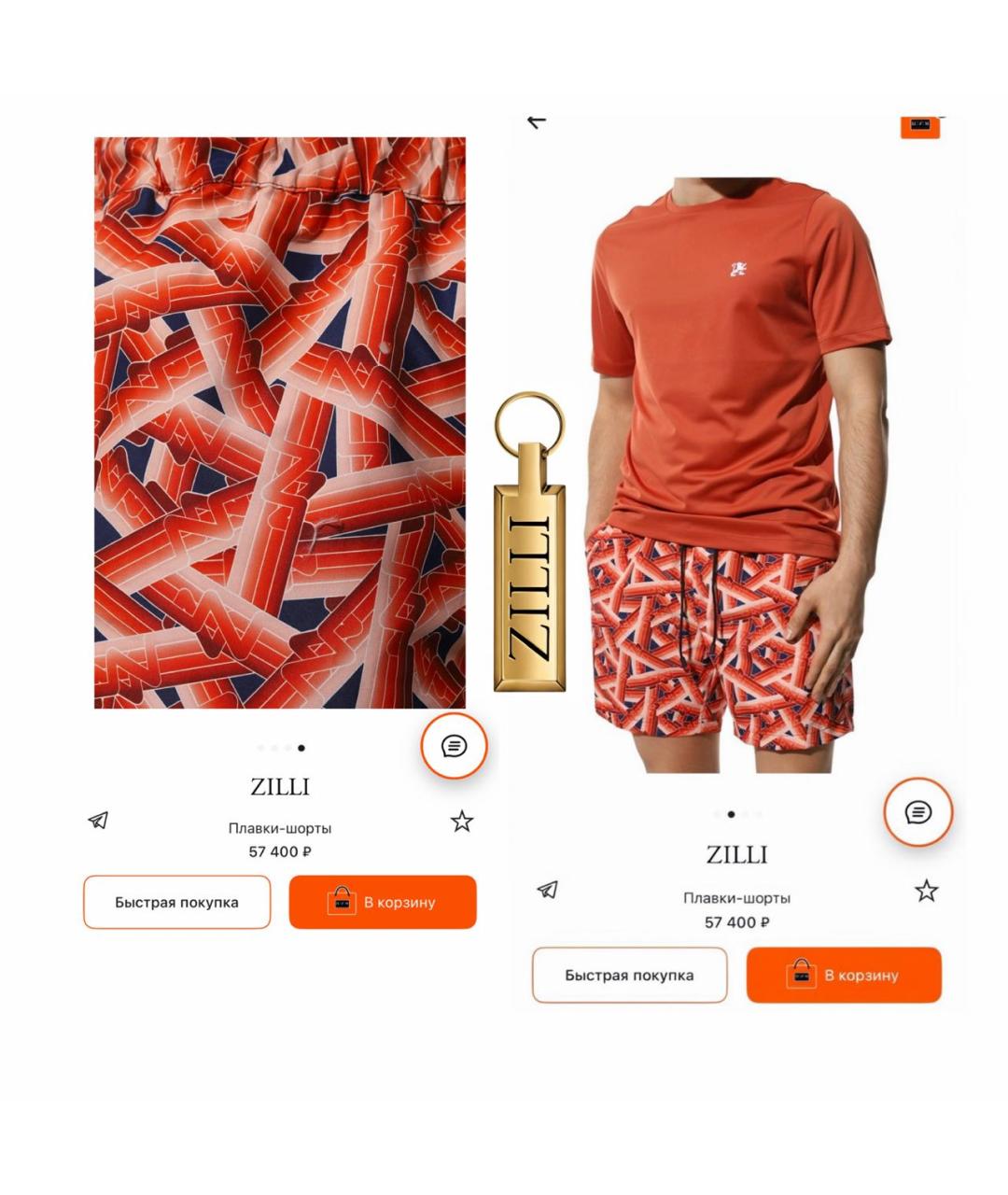This screenshot has height=1195, width=1008.
Task: Select the first carousel dot on left card
Action: point(260,748)
